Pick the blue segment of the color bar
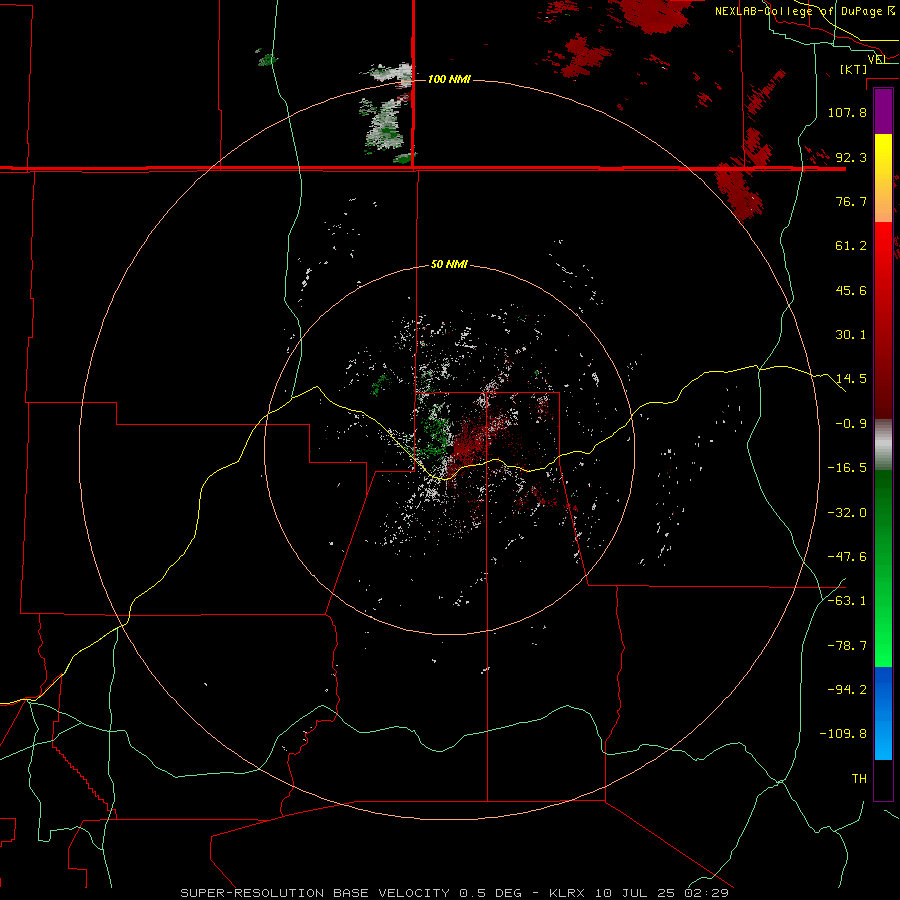Screen dimensions: 900x900 [883, 713]
